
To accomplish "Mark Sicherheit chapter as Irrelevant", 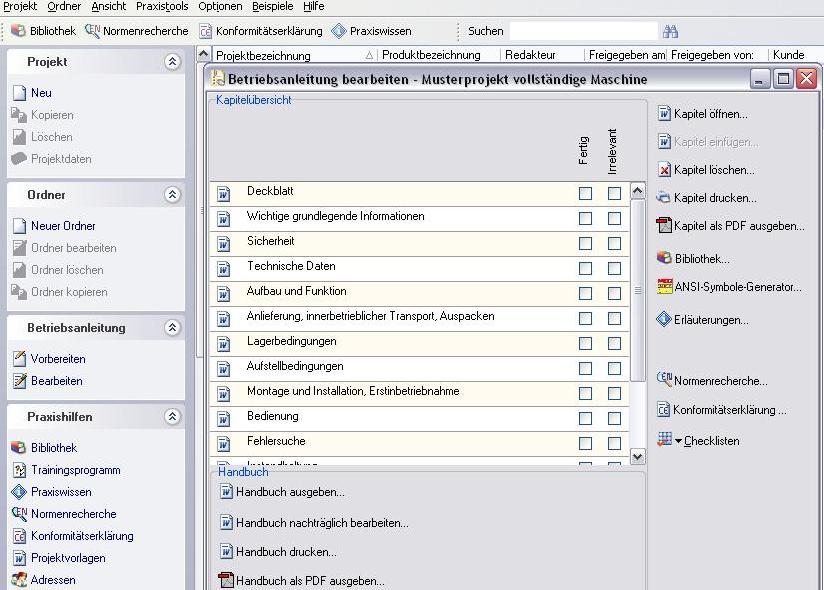I will [614, 243].
